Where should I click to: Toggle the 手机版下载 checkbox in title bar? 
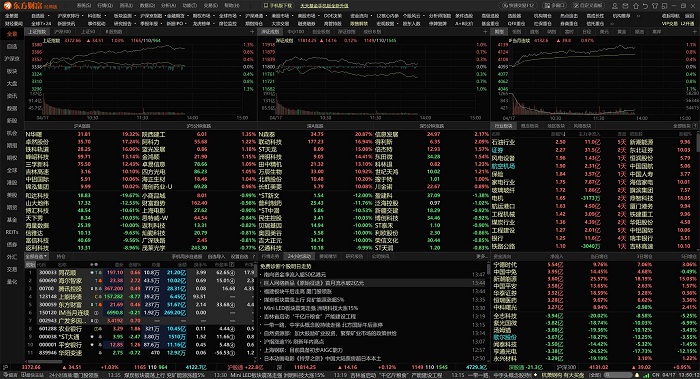266,6
